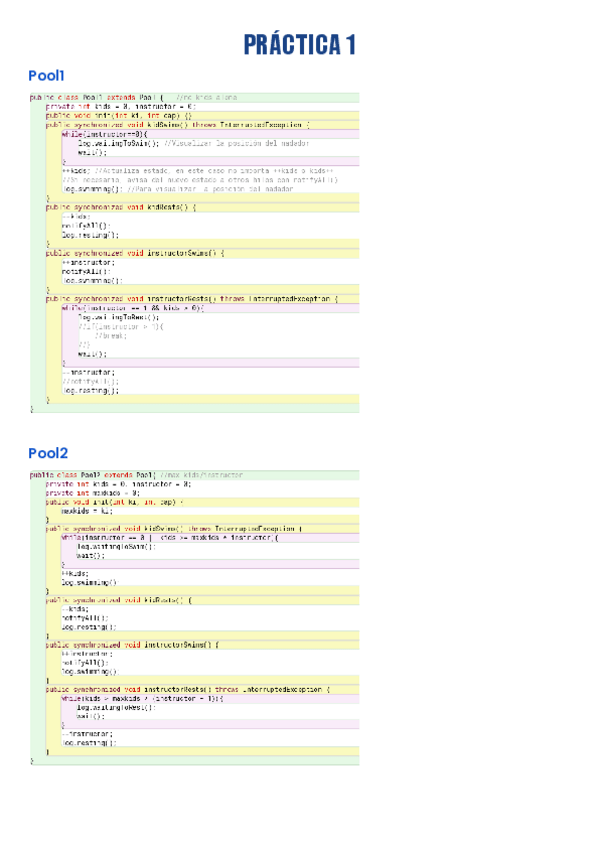Select the kidRests method signature in Pool2
Screen dimensions: 600x848
click(x=120, y=599)
